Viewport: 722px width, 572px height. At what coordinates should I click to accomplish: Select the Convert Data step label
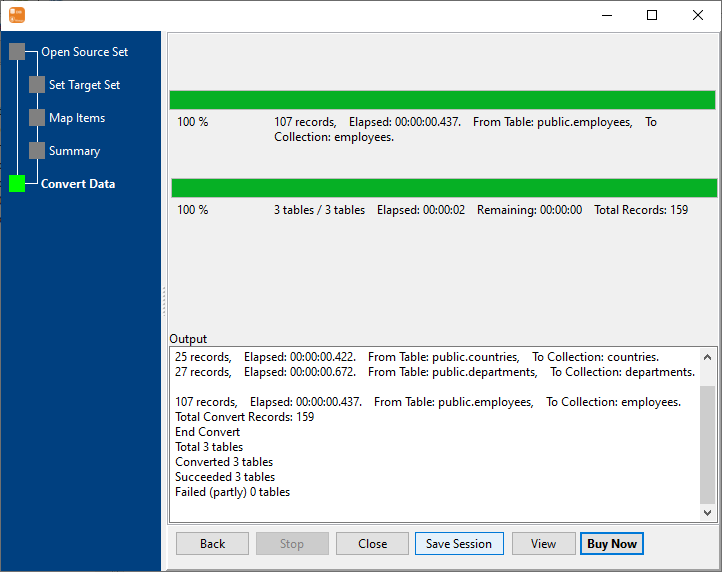78,184
